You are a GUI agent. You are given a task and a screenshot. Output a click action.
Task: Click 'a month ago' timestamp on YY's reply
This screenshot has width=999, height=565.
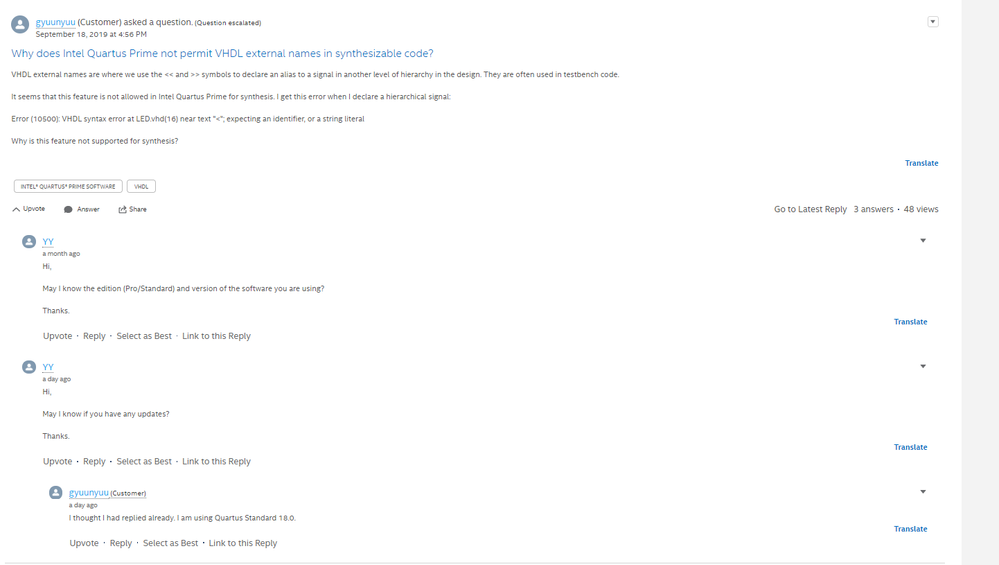[x=61, y=254]
